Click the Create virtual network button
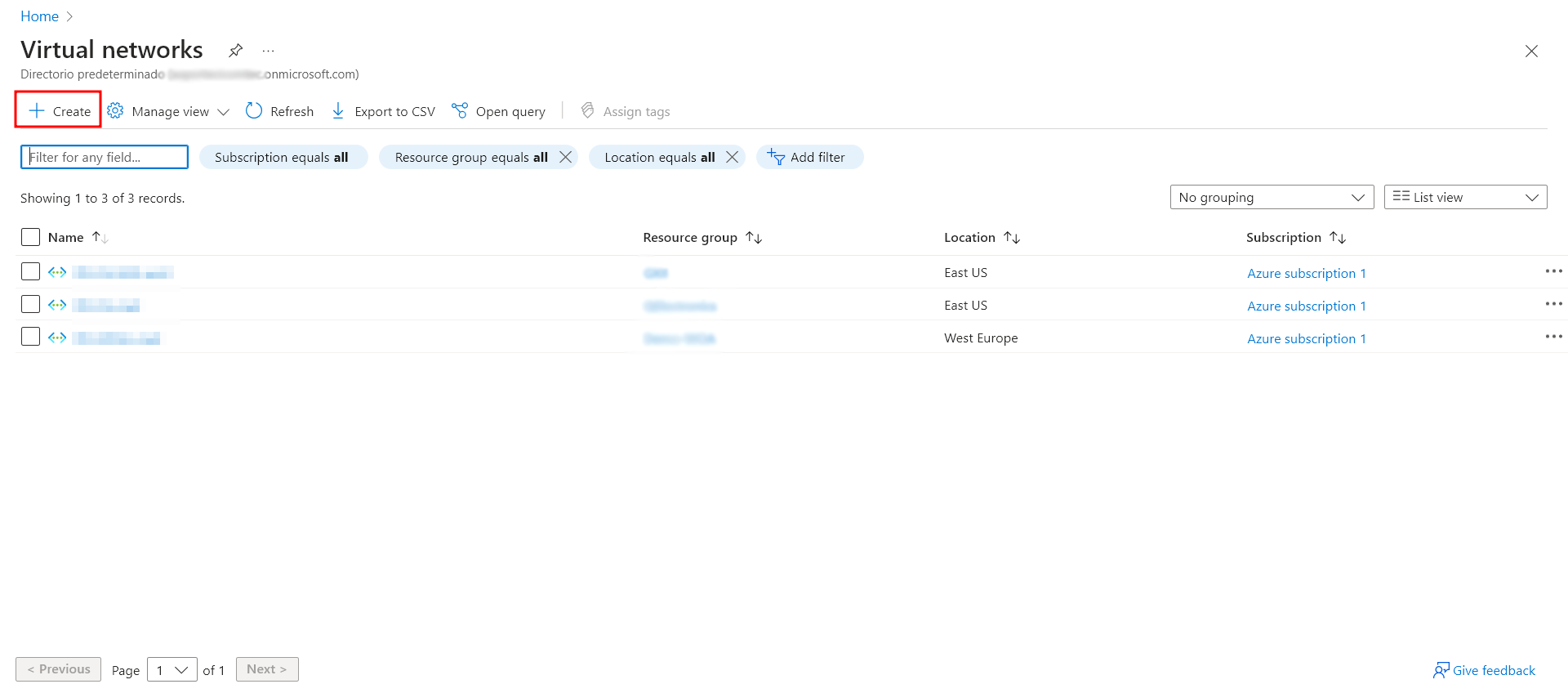This screenshot has height=693, width=1568. coord(60,111)
